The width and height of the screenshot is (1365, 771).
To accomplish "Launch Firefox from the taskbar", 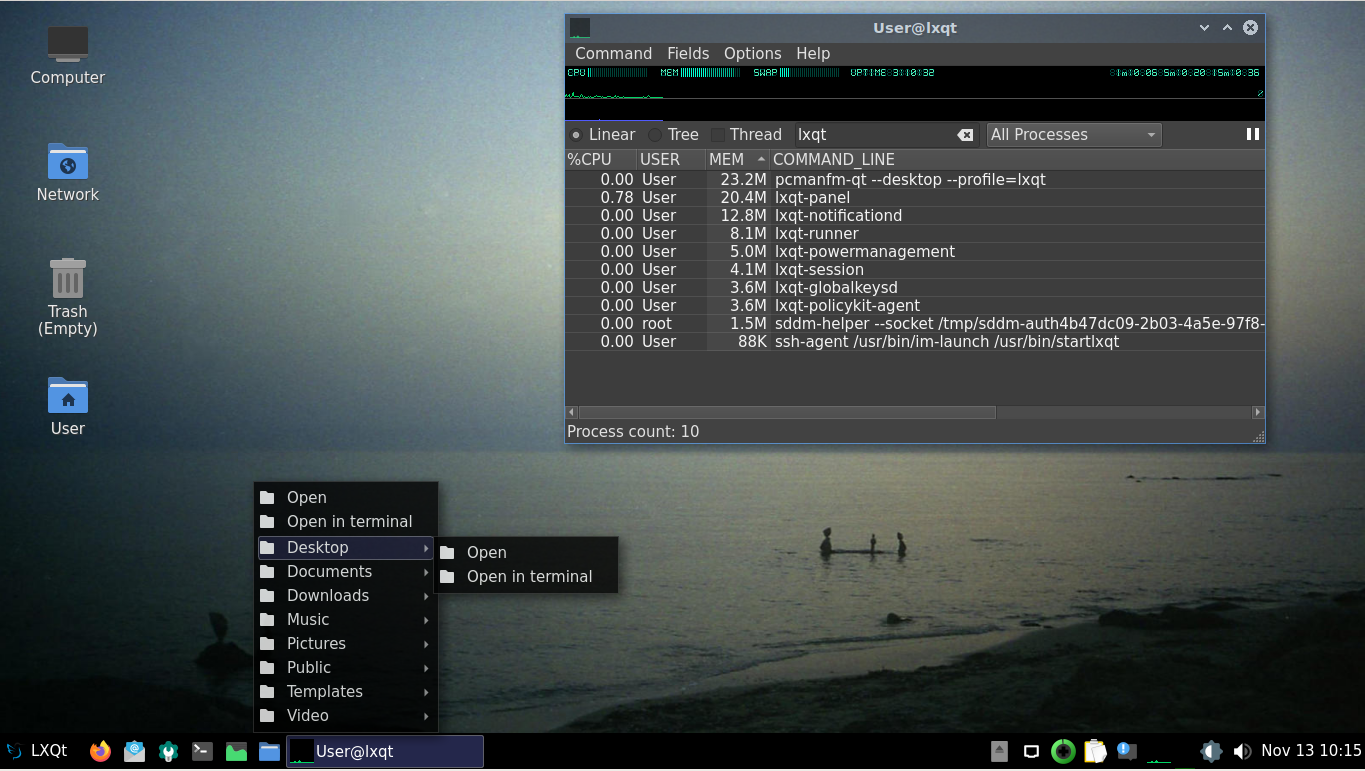I will 100,751.
